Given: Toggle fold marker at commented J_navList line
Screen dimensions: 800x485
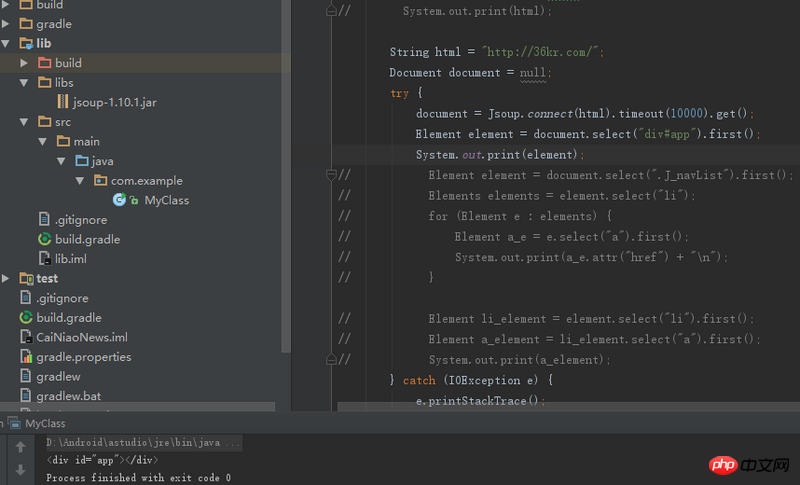Looking at the screenshot, I should 331,175.
